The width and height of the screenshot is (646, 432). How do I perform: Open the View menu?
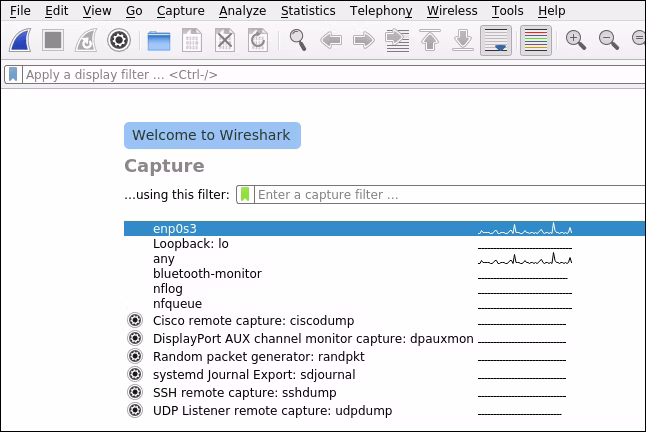pyautogui.click(x=97, y=11)
